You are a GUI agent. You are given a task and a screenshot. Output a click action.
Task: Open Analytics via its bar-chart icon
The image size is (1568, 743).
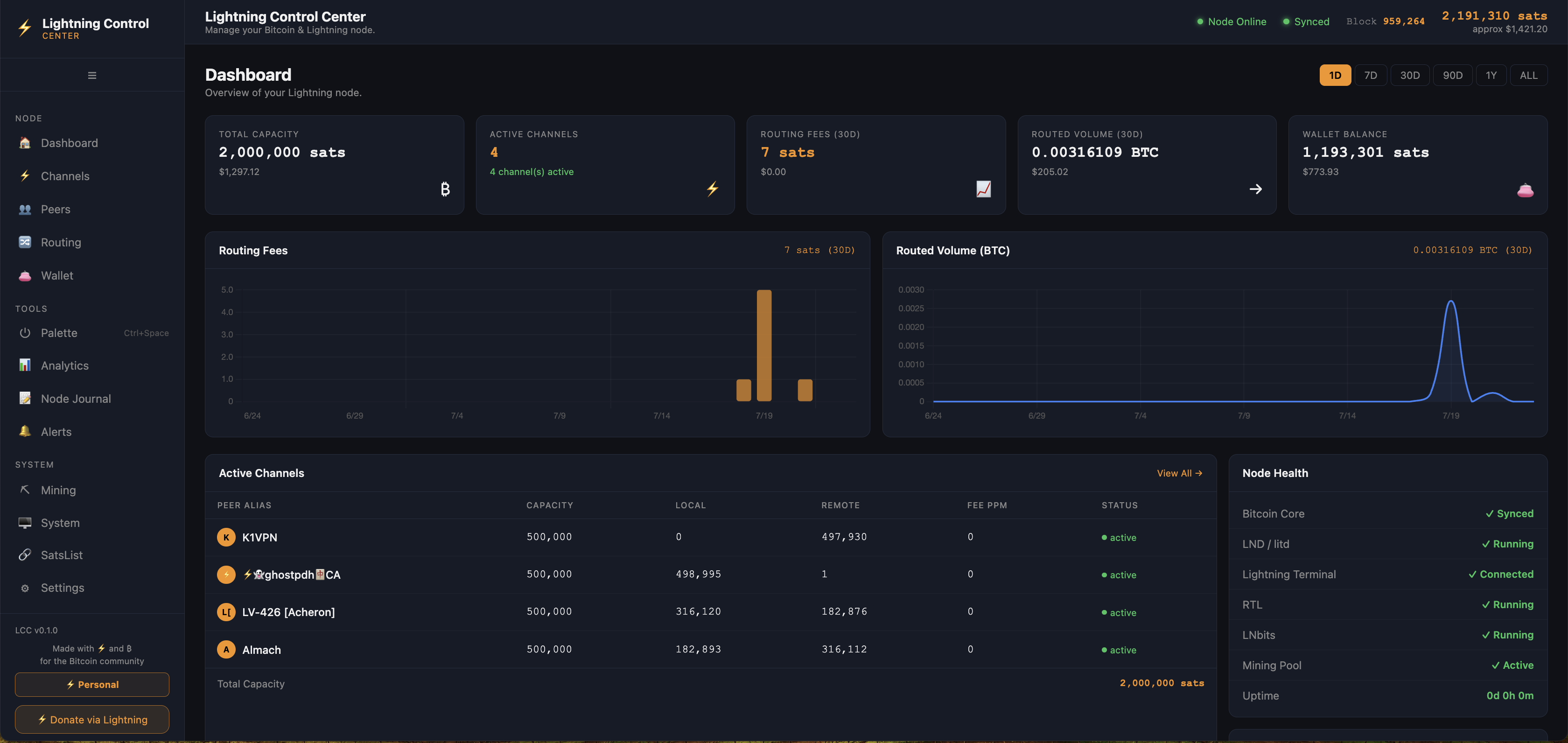pyautogui.click(x=25, y=365)
